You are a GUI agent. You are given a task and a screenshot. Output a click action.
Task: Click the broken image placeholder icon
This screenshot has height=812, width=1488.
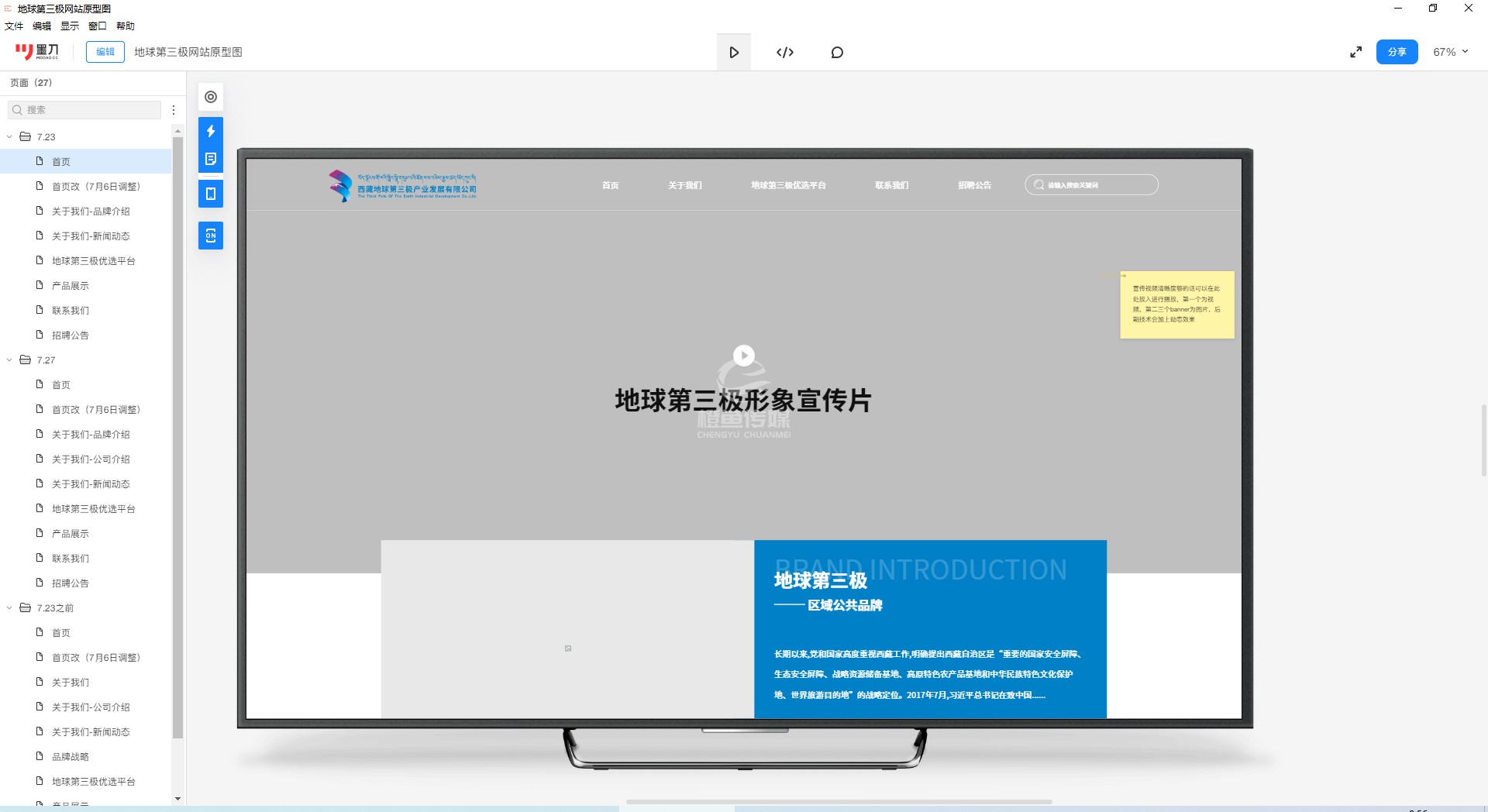(568, 649)
